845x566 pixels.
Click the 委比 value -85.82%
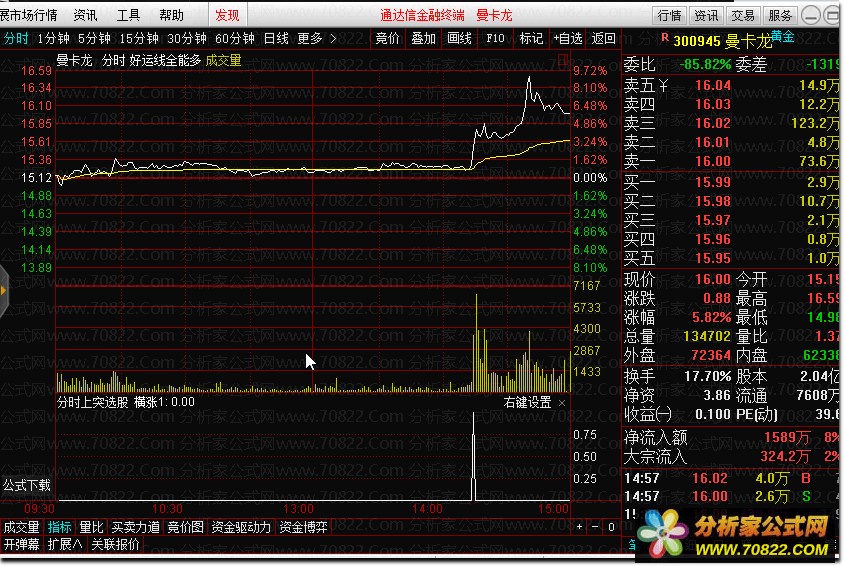(705, 65)
